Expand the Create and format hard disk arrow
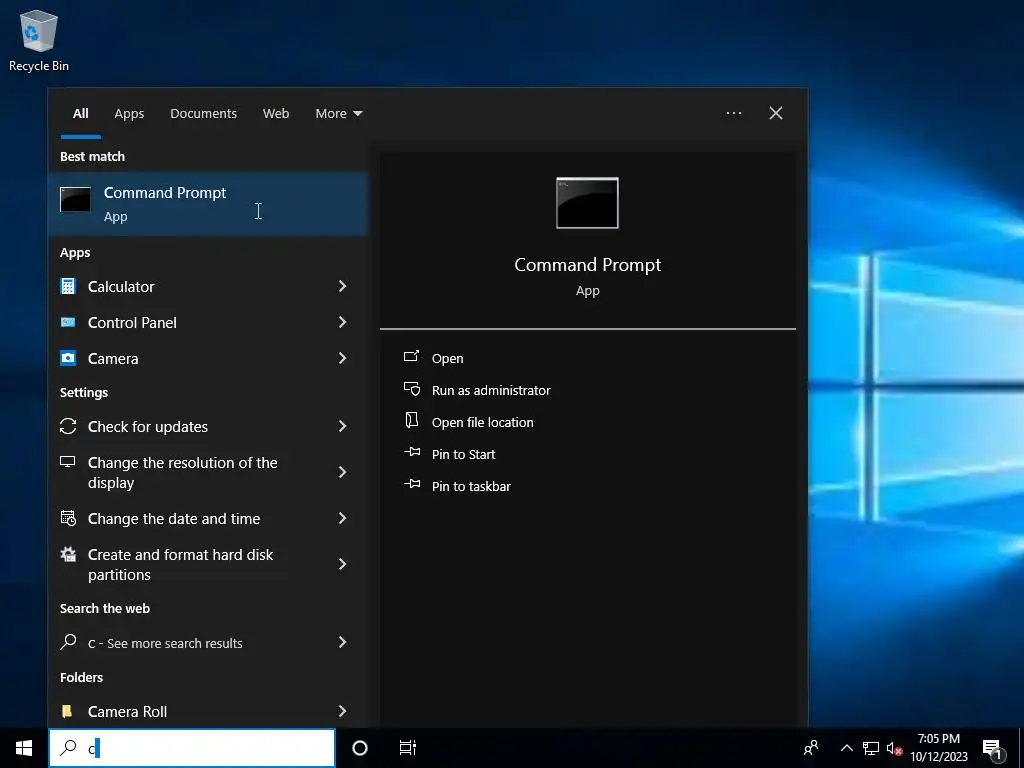 click(343, 564)
